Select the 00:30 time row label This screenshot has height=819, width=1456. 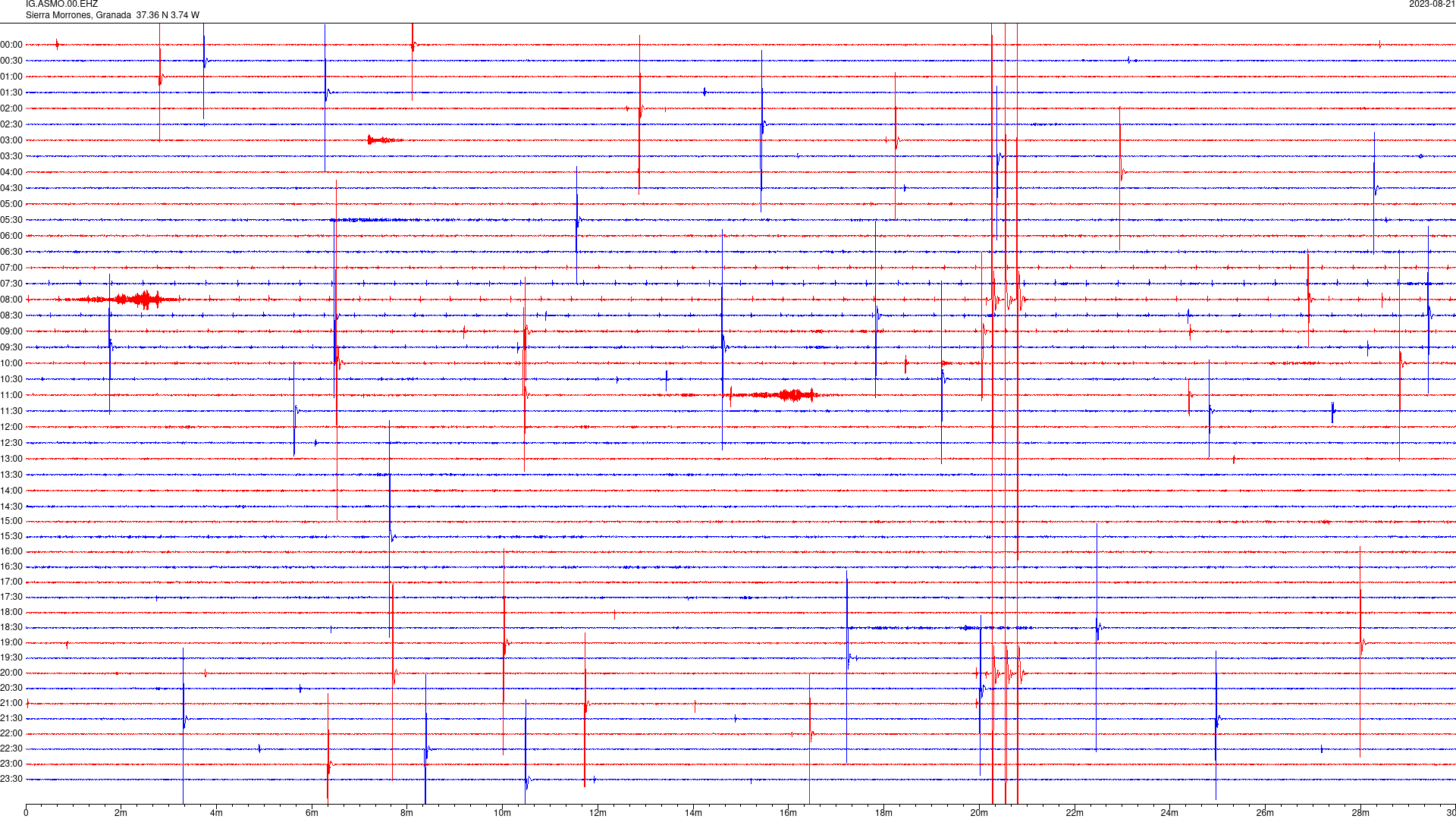point(11,61)
